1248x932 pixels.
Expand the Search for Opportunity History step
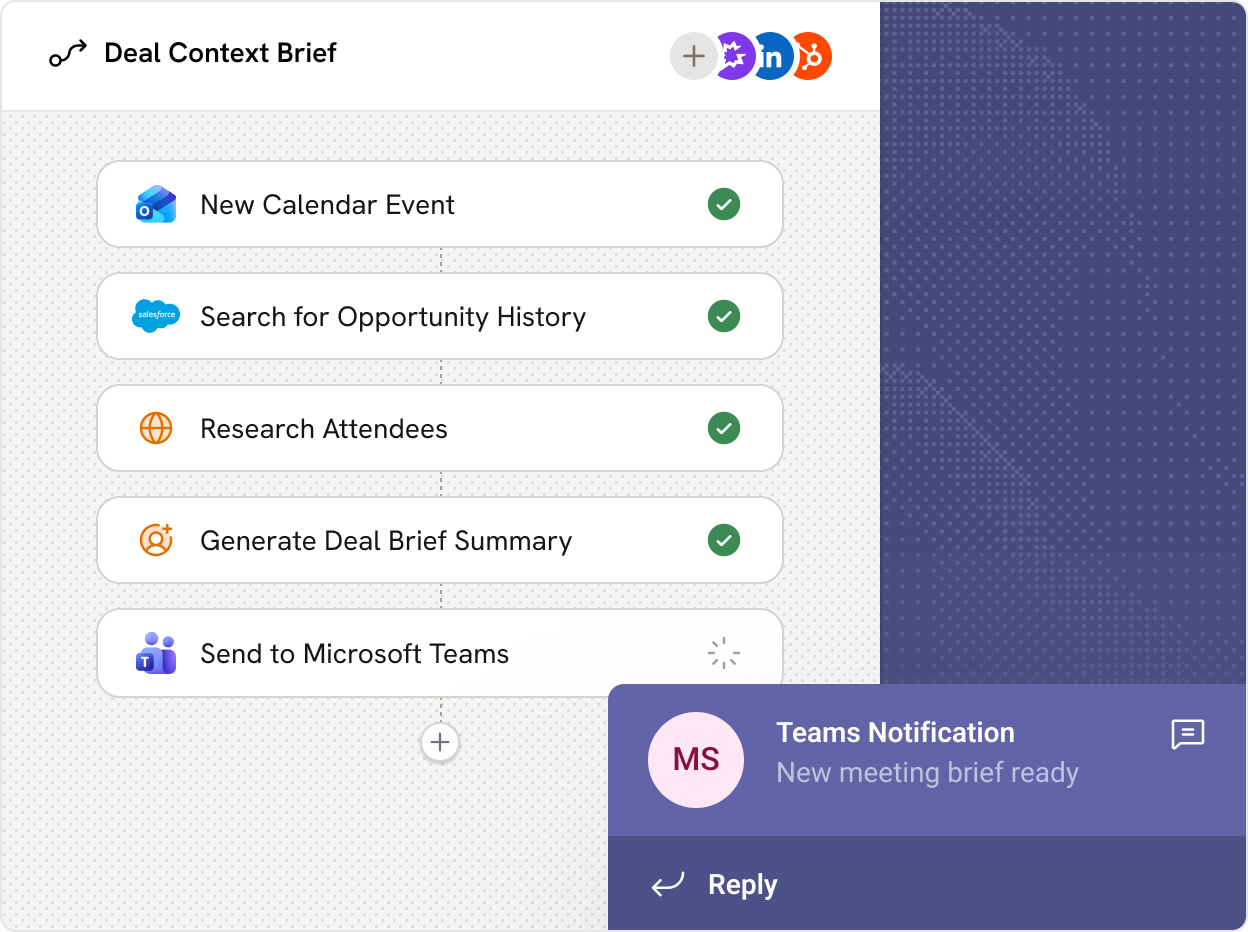(x=440, y=316)
